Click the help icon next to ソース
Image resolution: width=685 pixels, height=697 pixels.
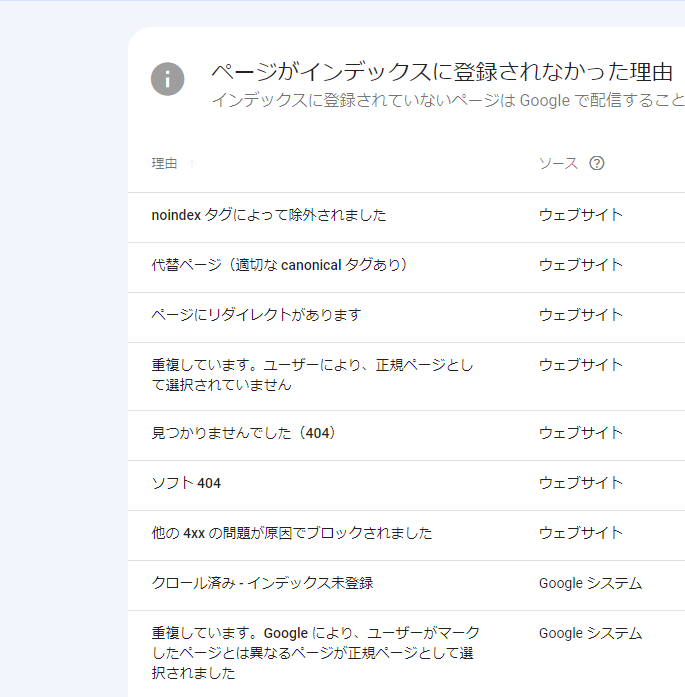[x=597, y=164]
